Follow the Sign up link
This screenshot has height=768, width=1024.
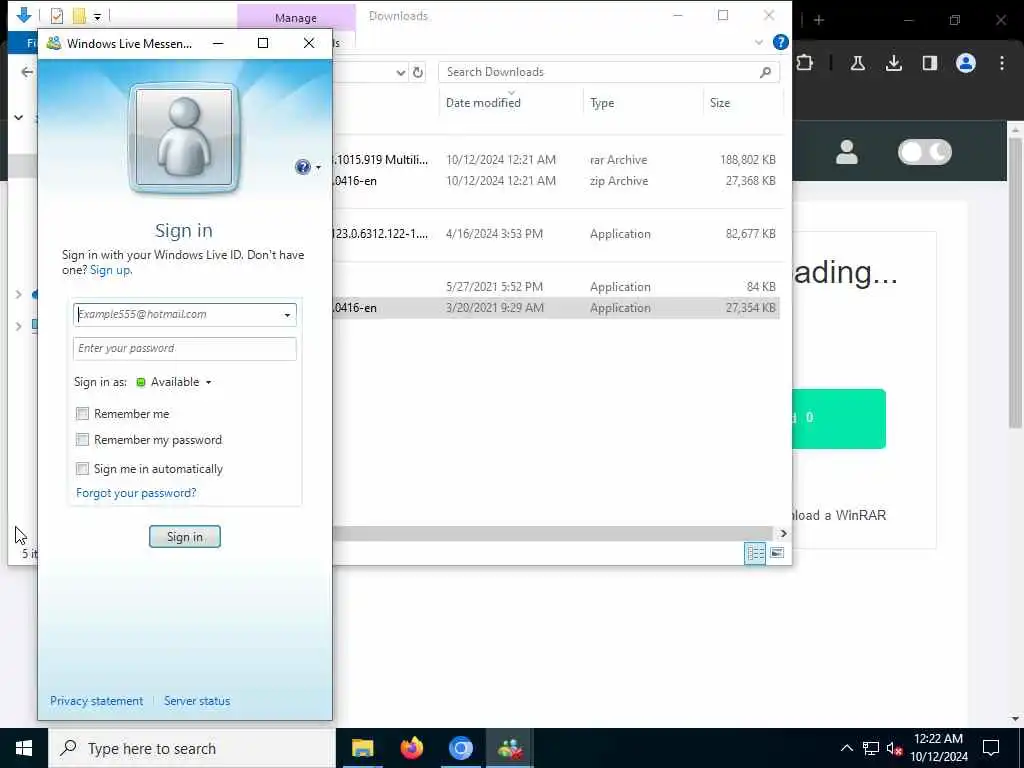click(x=110, y=270)
